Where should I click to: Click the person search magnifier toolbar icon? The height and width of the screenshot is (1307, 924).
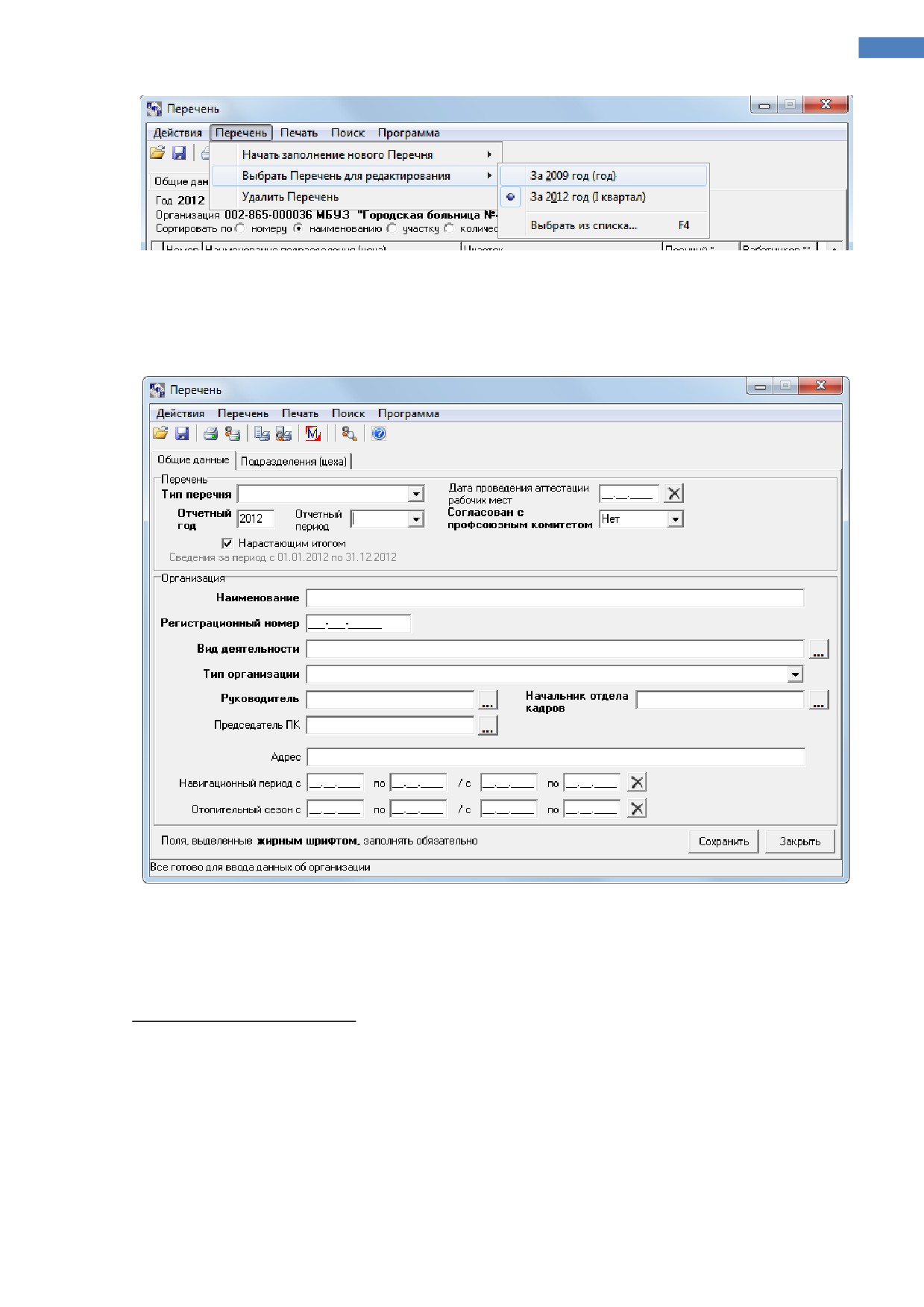point(349,433)
